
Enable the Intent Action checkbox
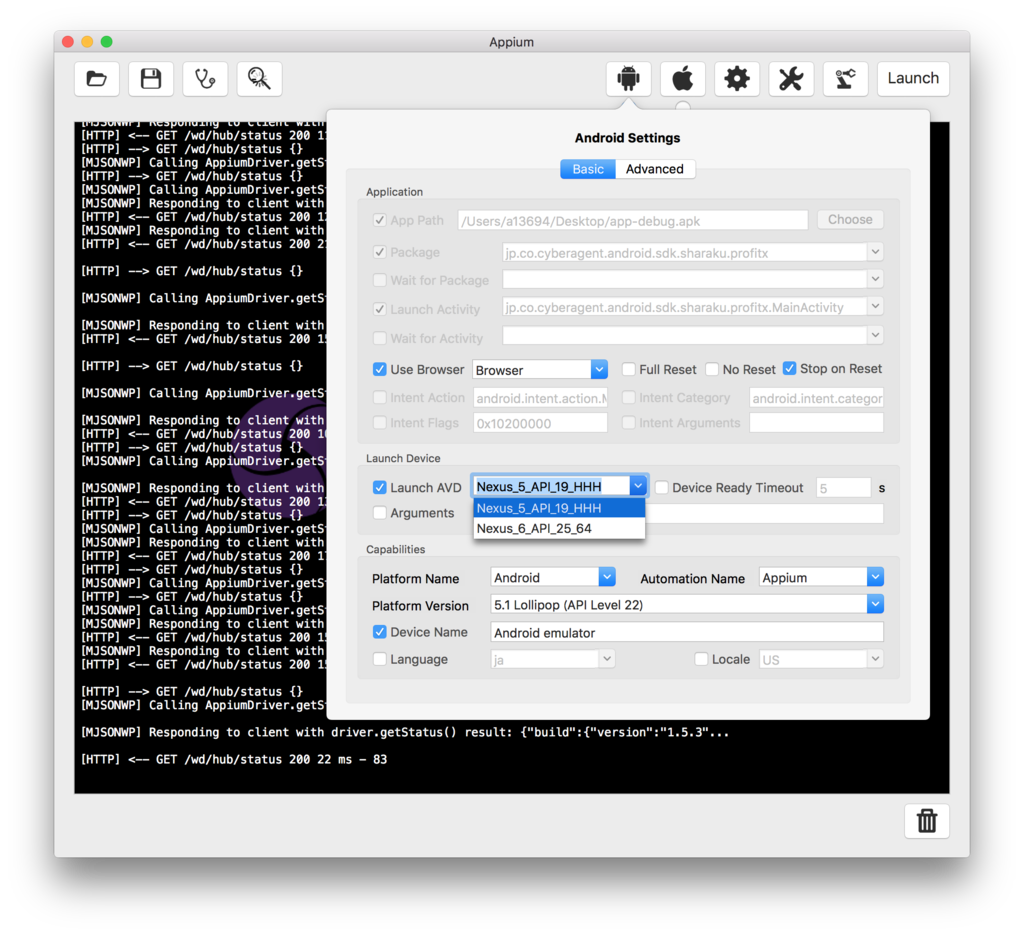379,397
